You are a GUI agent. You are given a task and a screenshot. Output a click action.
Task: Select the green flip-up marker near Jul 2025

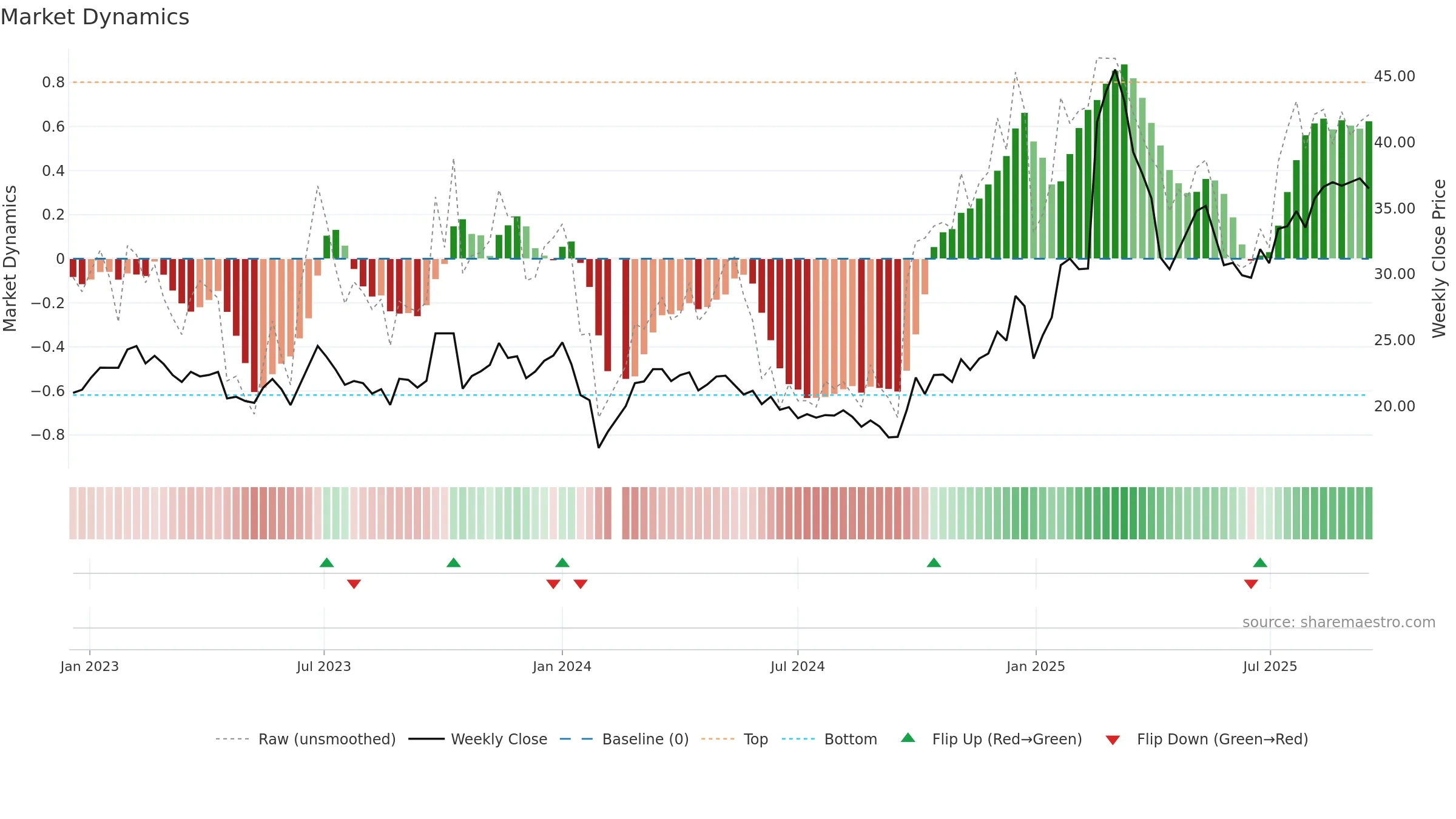[1260, 562]
